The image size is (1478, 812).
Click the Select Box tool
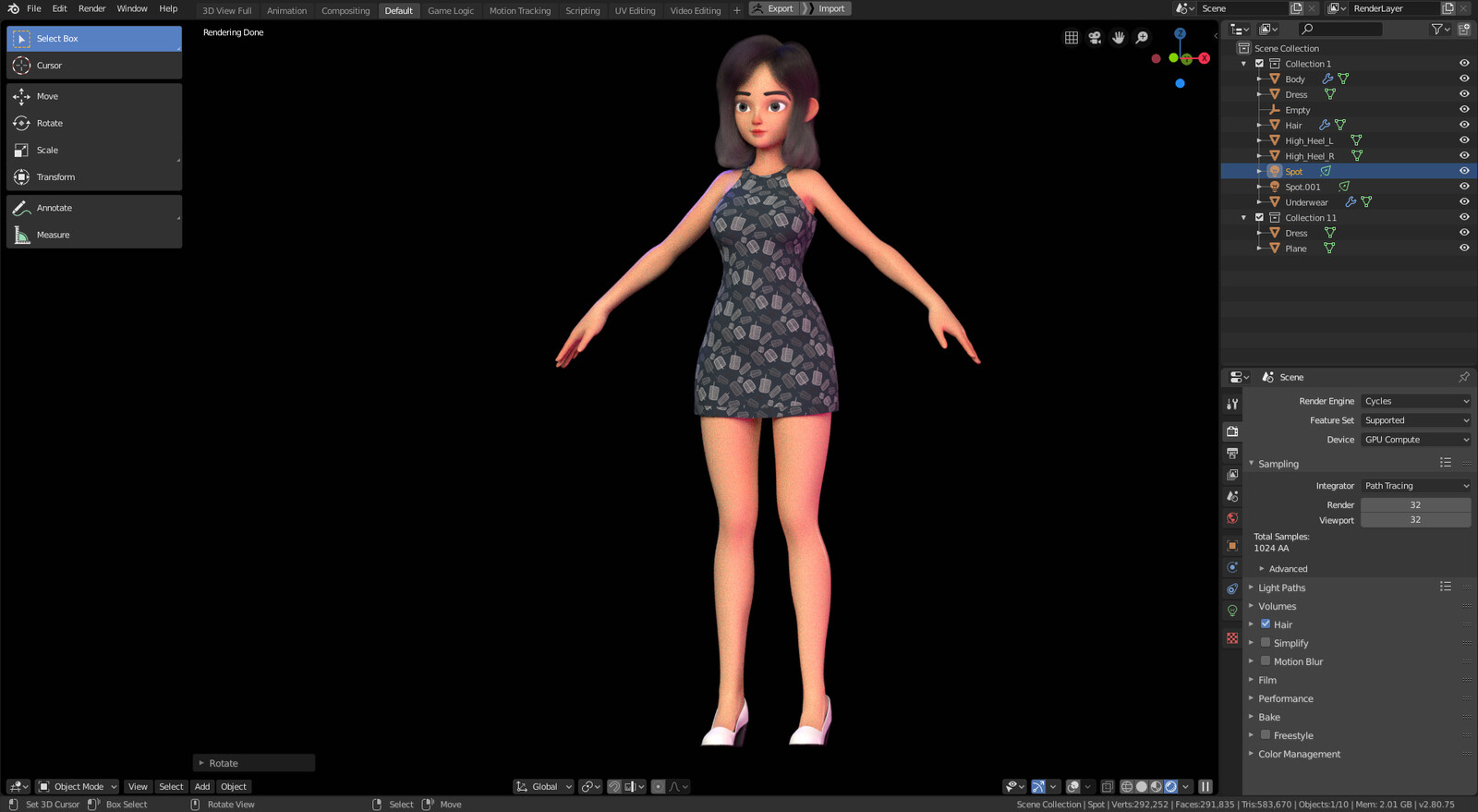click(94, 39)
